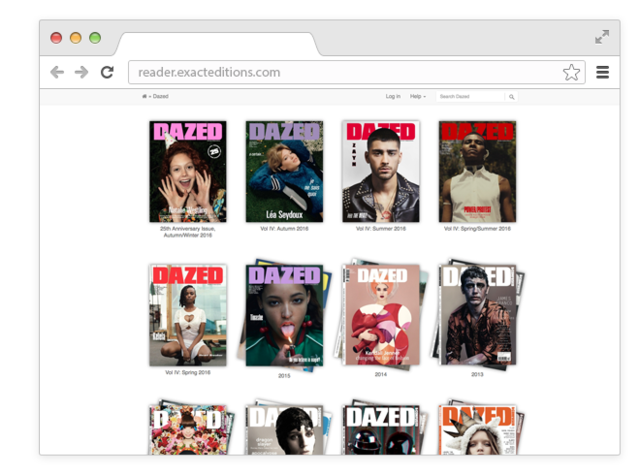Screen dimensions: 640x475
Task: Expand the Help dropdown menu
Action: 418,96
